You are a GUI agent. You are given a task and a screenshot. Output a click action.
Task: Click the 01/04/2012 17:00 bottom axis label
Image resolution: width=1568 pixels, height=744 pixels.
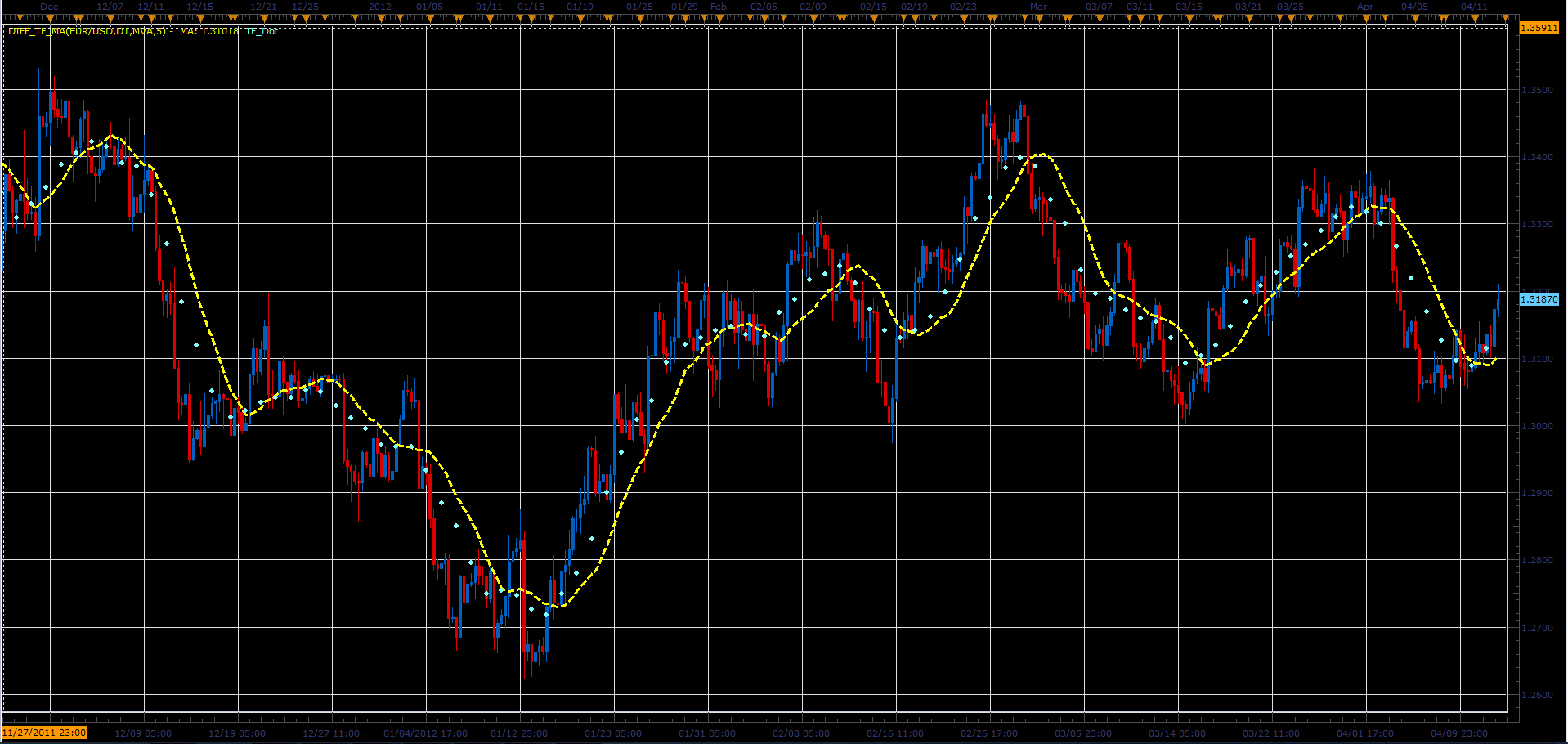425,733
